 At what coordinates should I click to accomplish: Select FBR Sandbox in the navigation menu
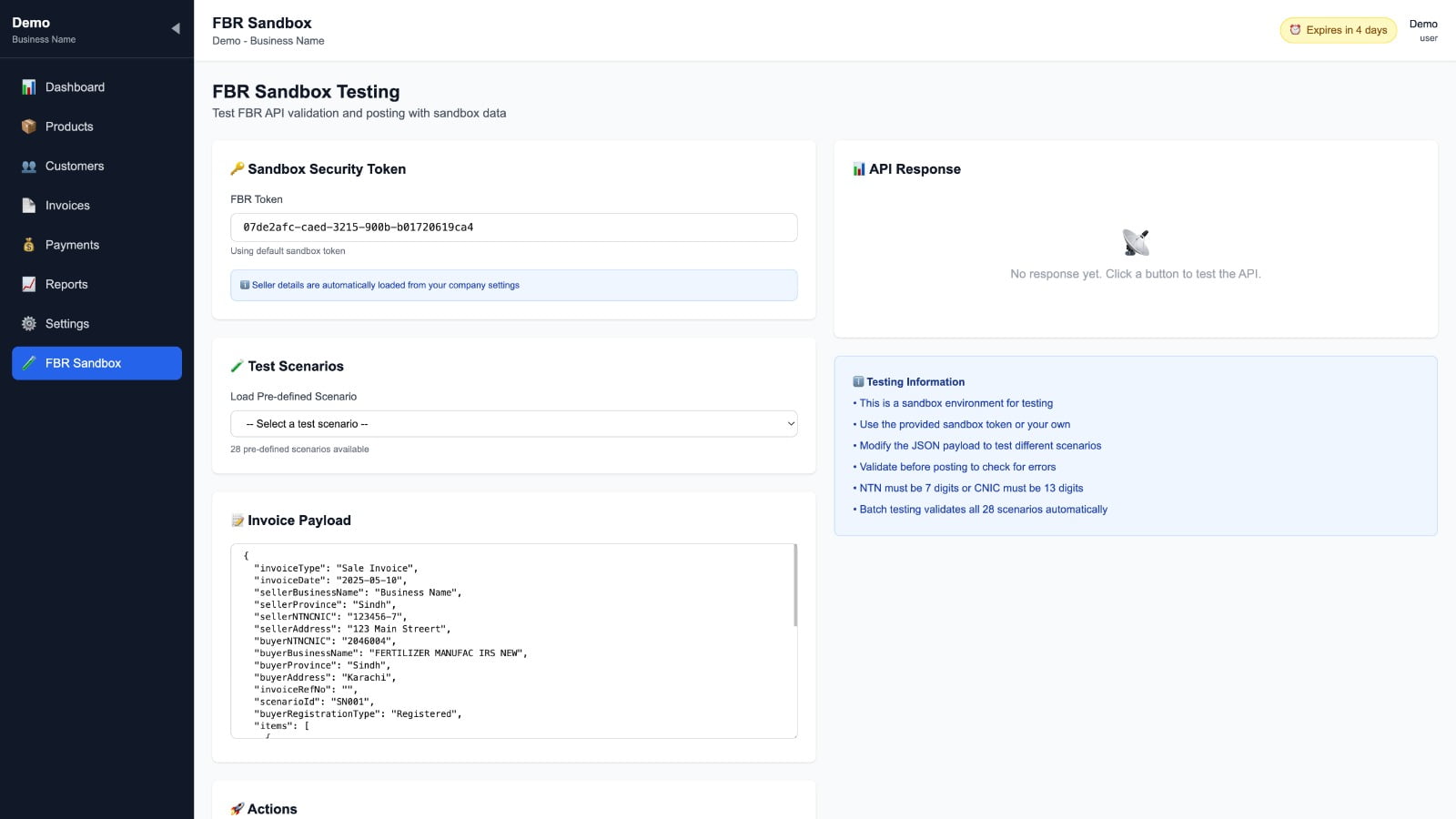(x=96, y=362)
